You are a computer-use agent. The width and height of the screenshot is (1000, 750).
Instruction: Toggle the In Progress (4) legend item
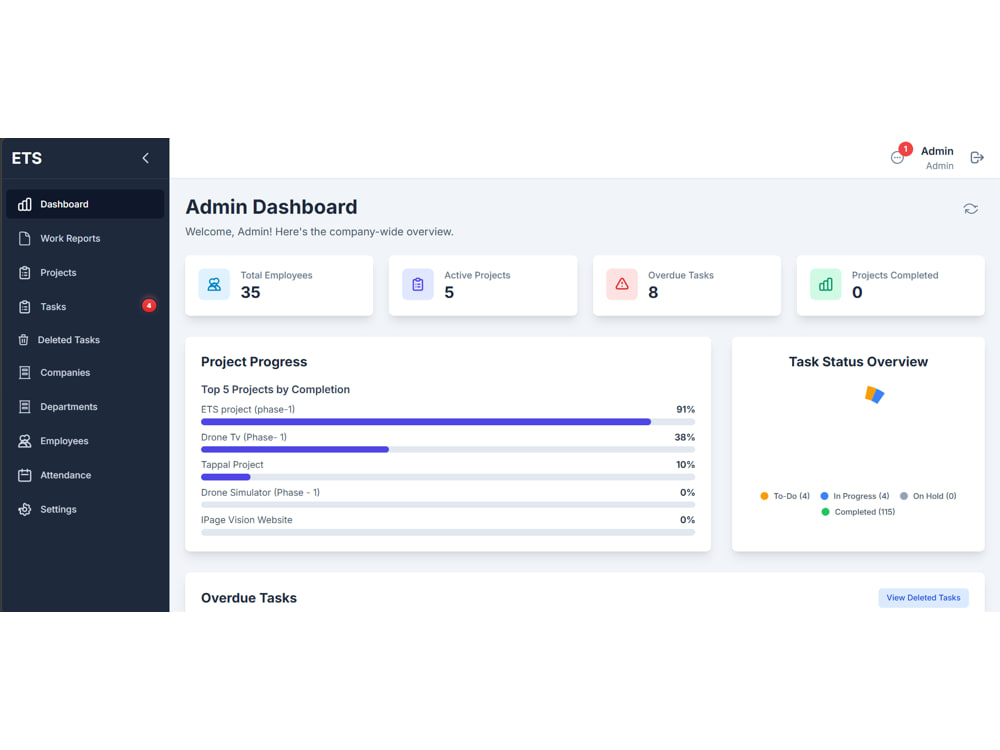(855, 496)
